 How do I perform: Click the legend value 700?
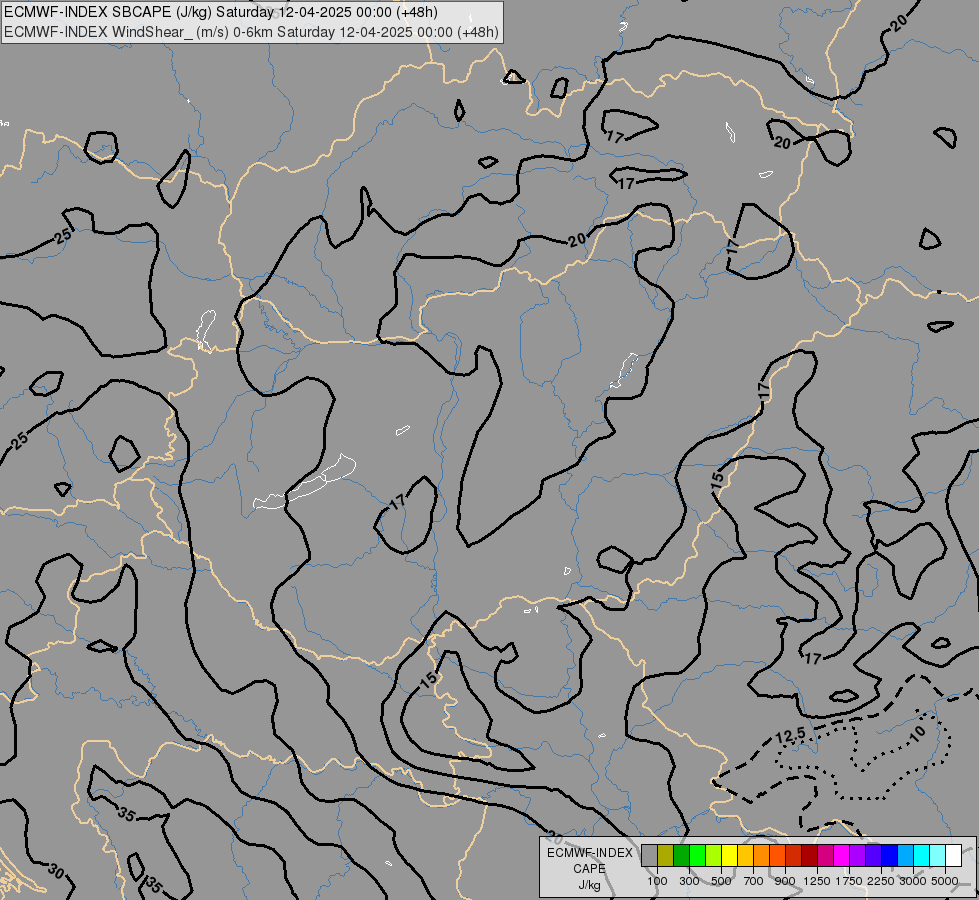pos(754,881)
